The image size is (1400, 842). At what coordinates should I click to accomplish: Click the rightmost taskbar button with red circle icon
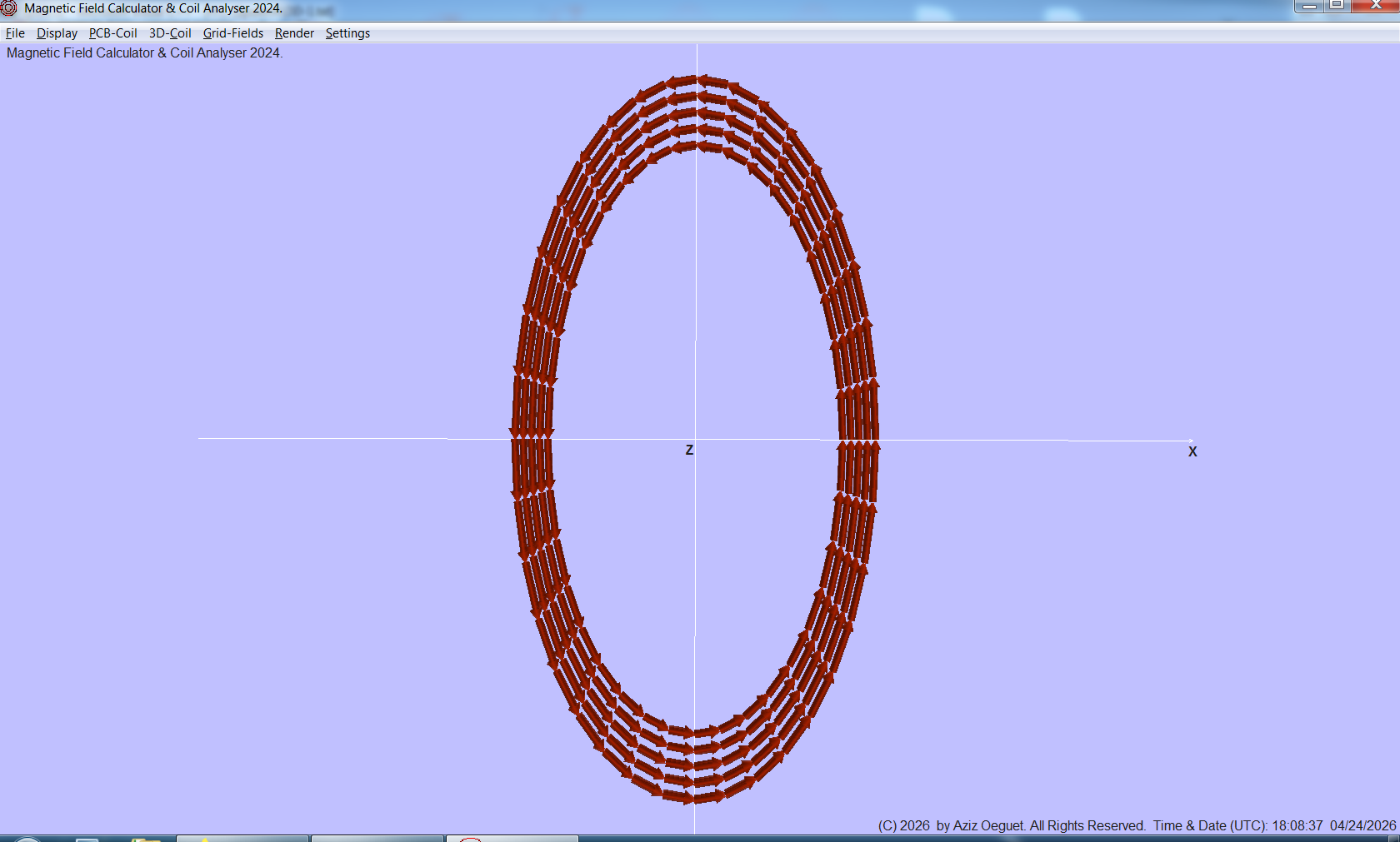512,839
